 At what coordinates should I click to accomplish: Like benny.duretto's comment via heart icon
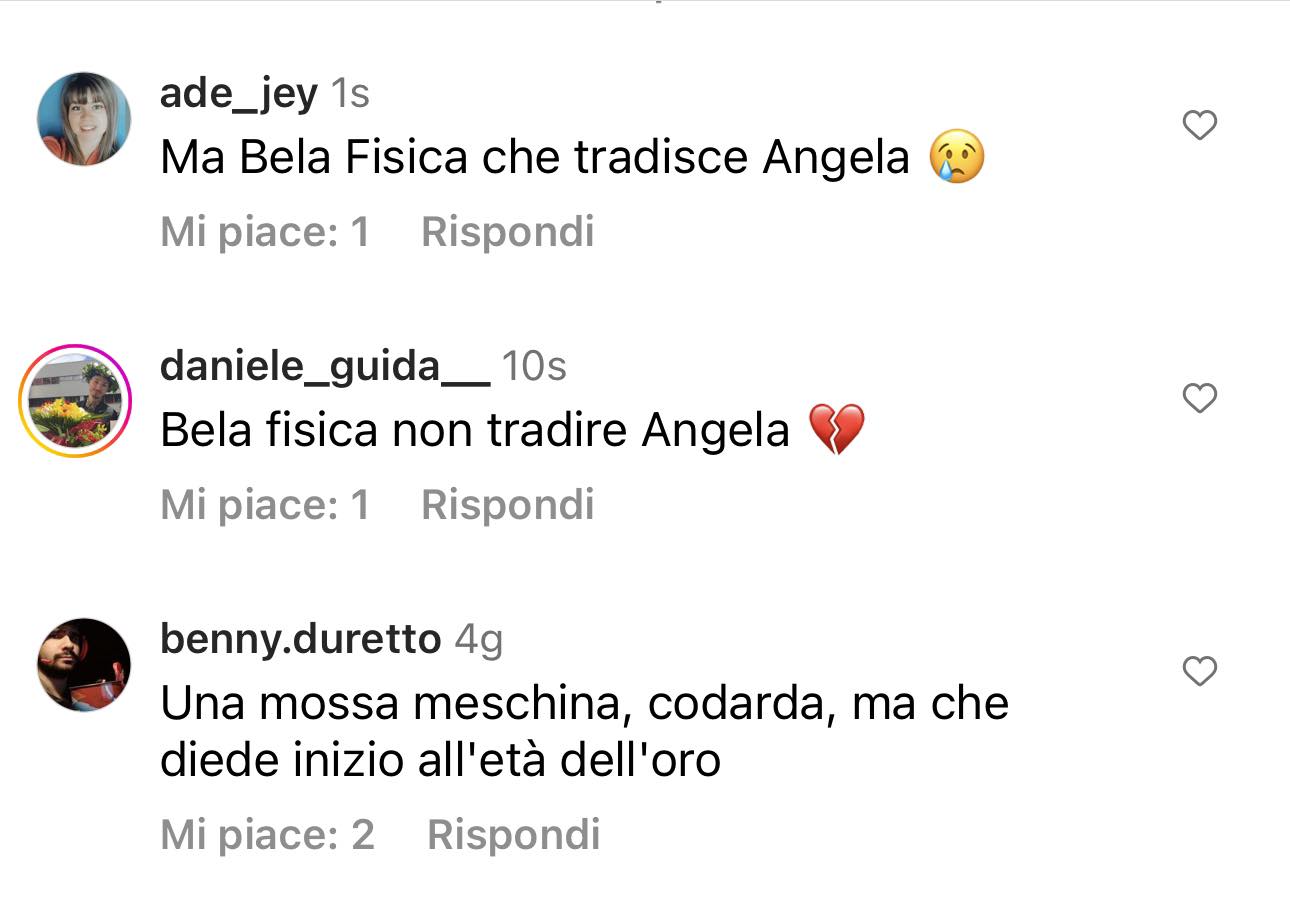click(1199, 671)
